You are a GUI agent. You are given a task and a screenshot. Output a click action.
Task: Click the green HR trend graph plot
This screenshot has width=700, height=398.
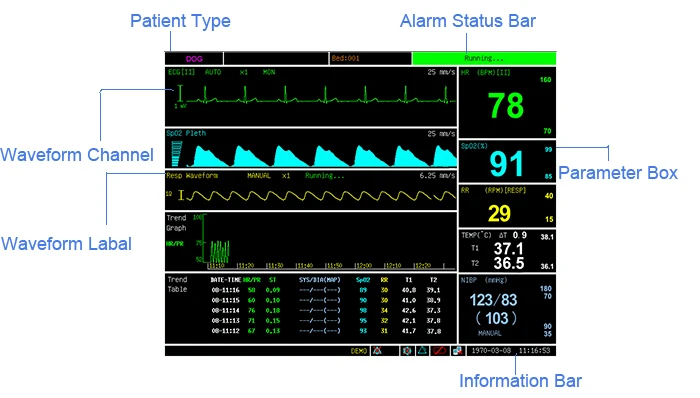[x=220, y=252]
